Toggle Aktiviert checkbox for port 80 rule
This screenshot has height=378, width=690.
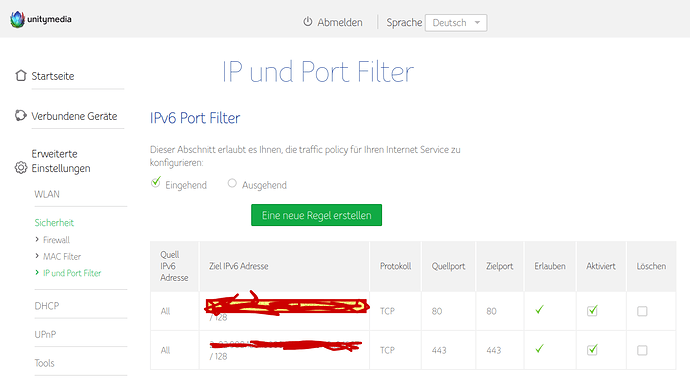click(592, 311)
